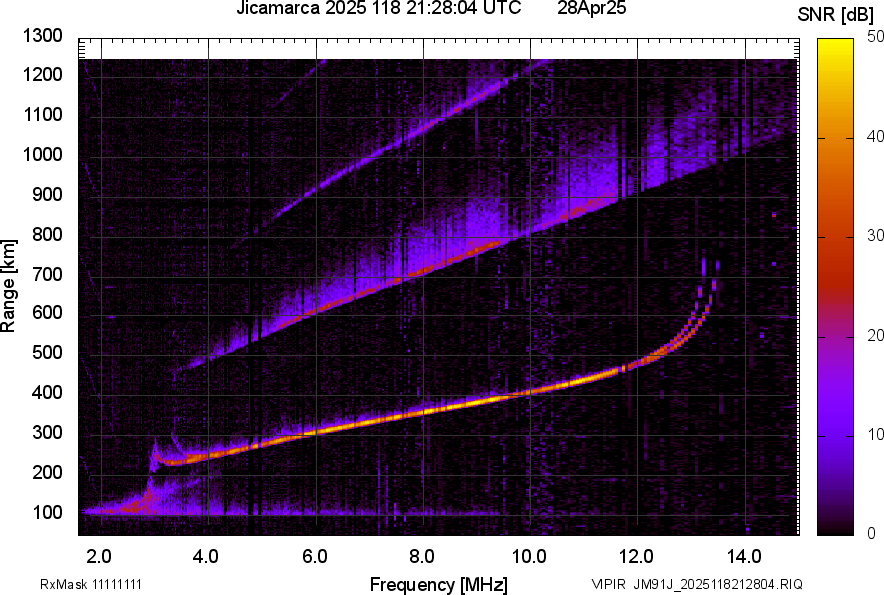Click the range tick label '1000'
The height and width of the screenshot is (595, 884).
pyautogui.click(x=42, y=154)
